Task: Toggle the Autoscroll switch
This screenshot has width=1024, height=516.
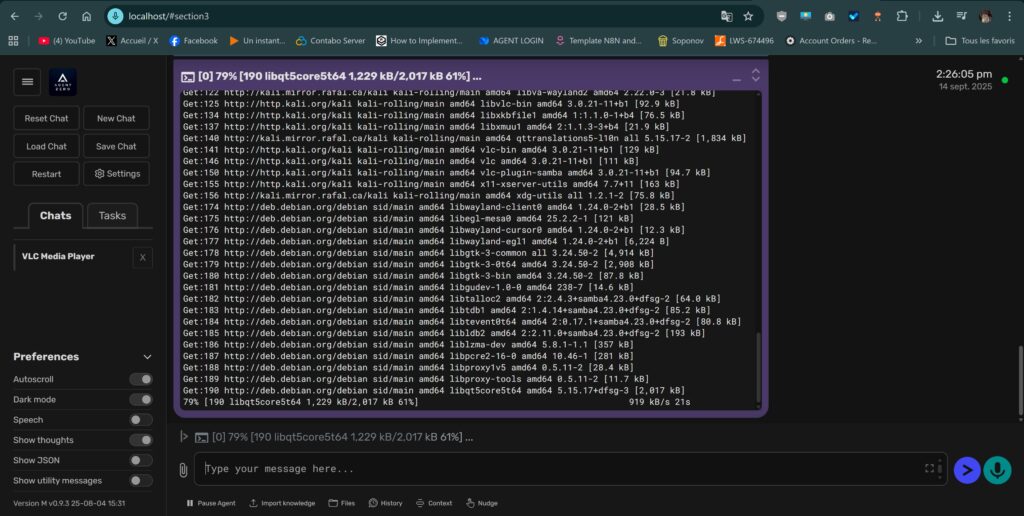Action: 141,379
